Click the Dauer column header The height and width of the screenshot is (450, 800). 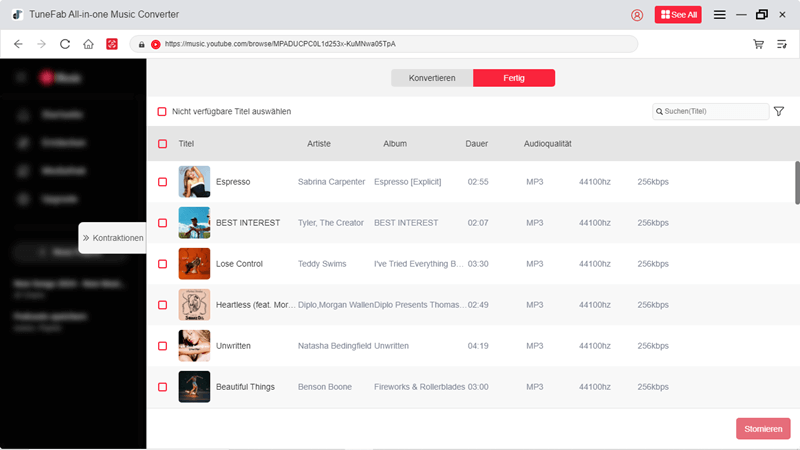[x=477, y=144]
